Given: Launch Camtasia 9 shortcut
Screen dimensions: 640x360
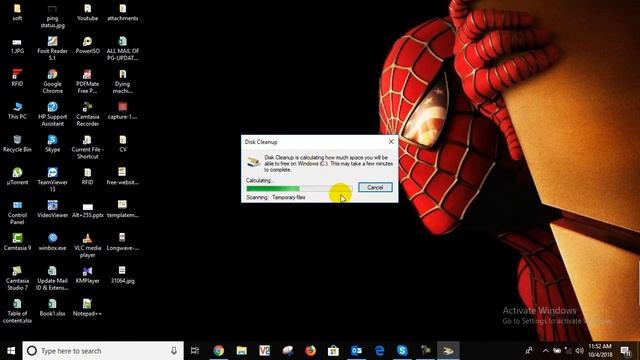Looking at the screenshot, I should (x=17, y=242).
